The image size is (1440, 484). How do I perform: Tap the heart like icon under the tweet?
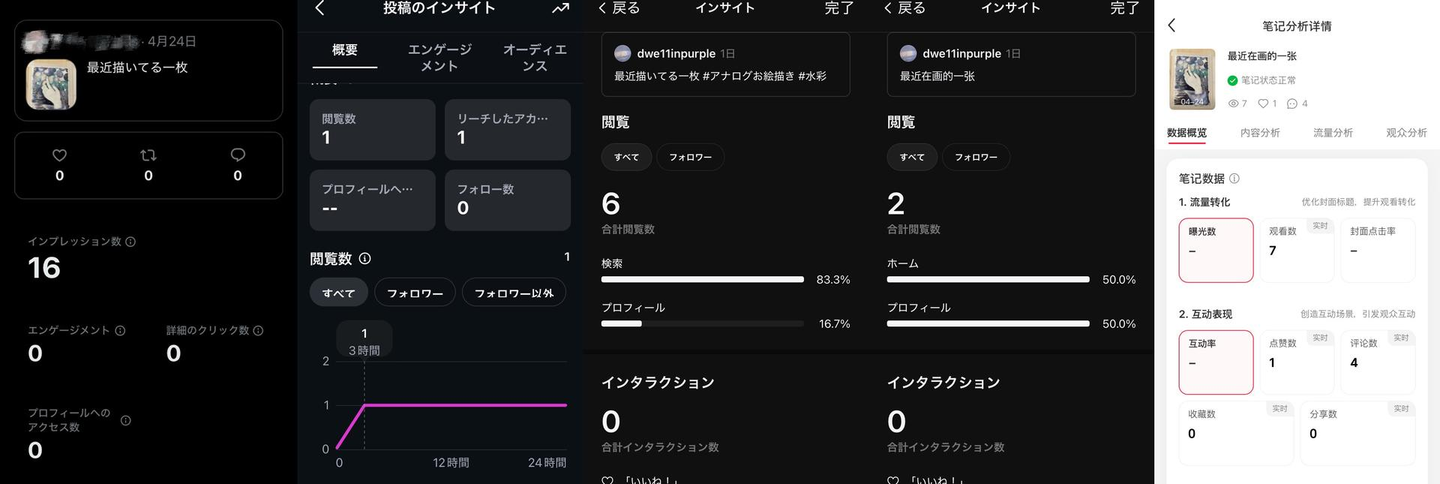59,155
